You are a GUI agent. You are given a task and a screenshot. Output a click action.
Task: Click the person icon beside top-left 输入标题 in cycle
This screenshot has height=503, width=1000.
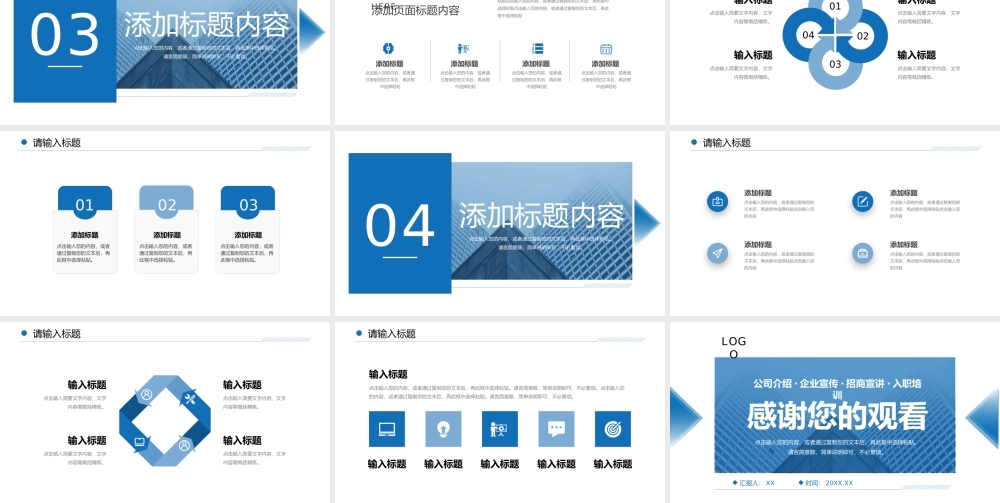pyautogui.click(x=147, y=395)
